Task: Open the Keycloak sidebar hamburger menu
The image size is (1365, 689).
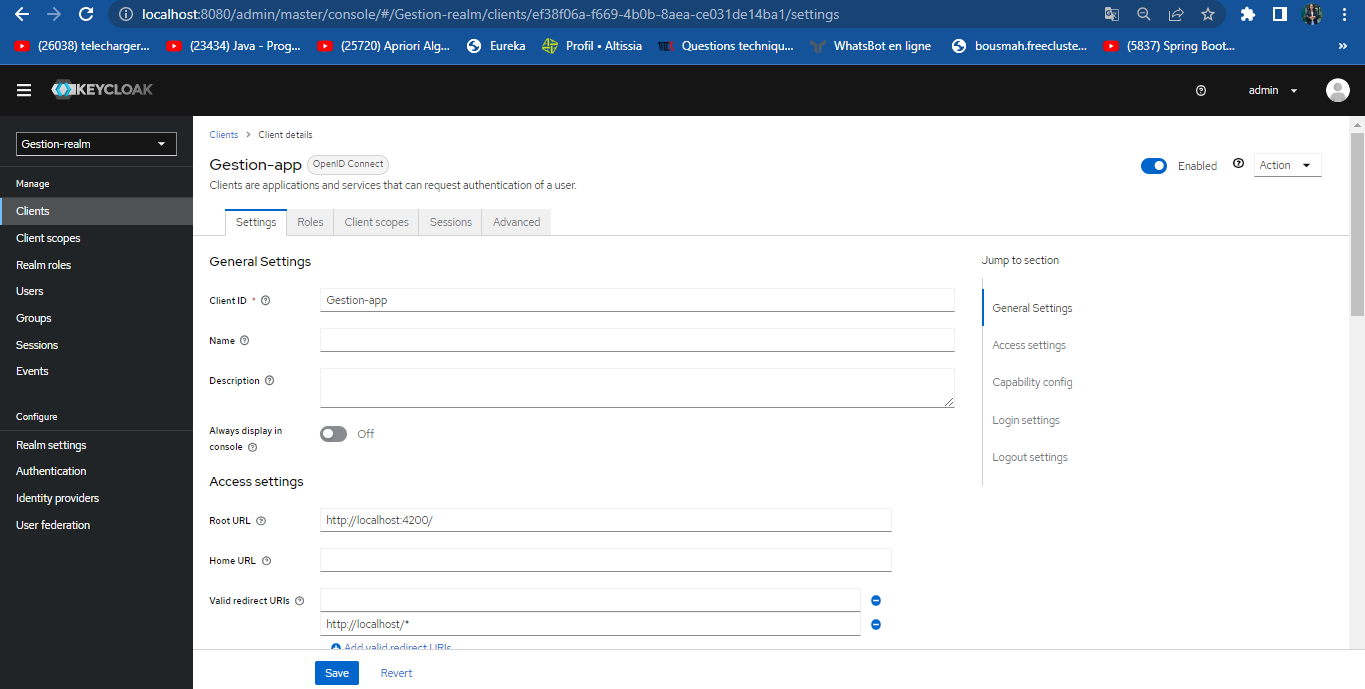Action: tap(23, 90)
